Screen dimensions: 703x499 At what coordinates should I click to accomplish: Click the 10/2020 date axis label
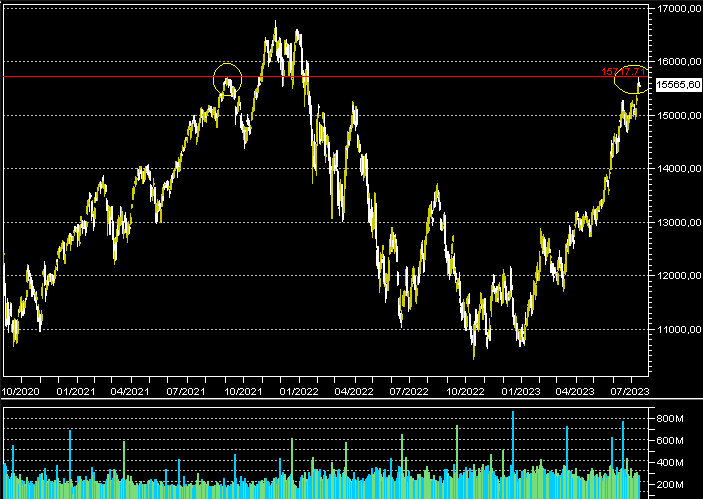21,391
